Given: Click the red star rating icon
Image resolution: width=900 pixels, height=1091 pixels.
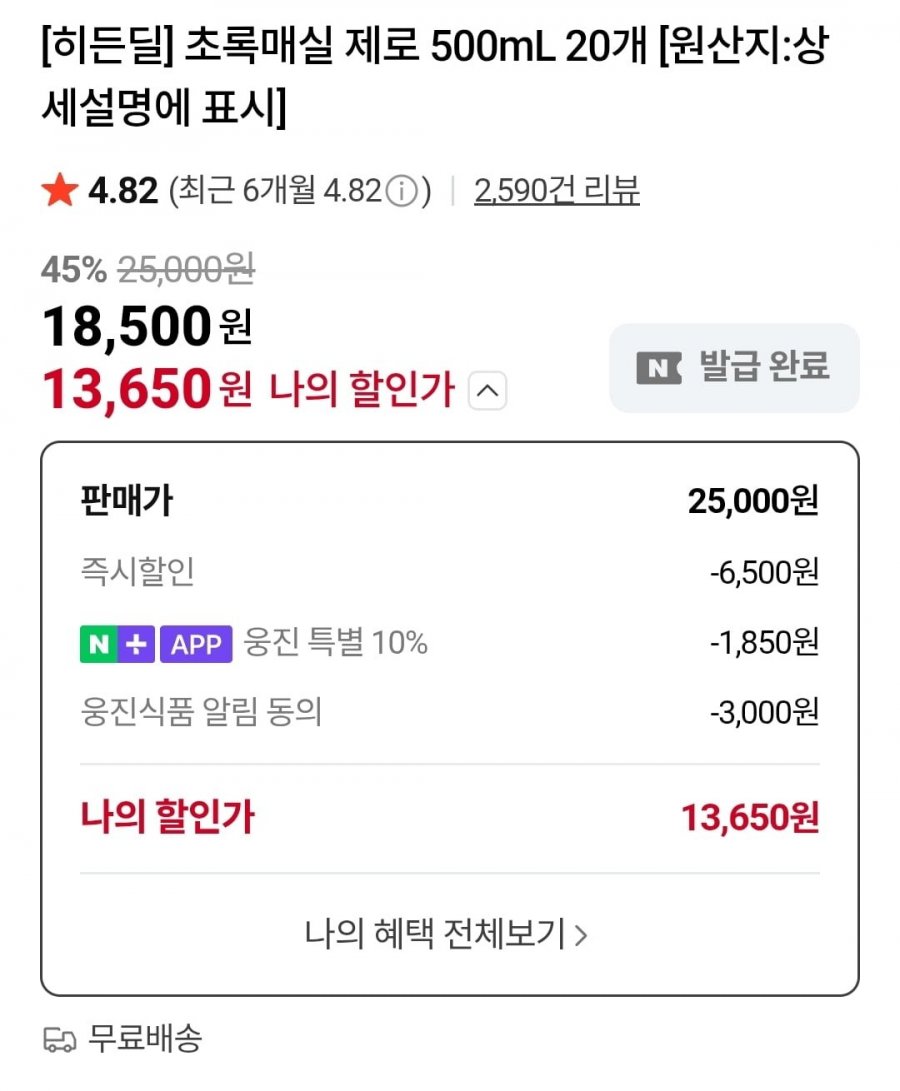Looking at the screenshot, I should [60, 190].
